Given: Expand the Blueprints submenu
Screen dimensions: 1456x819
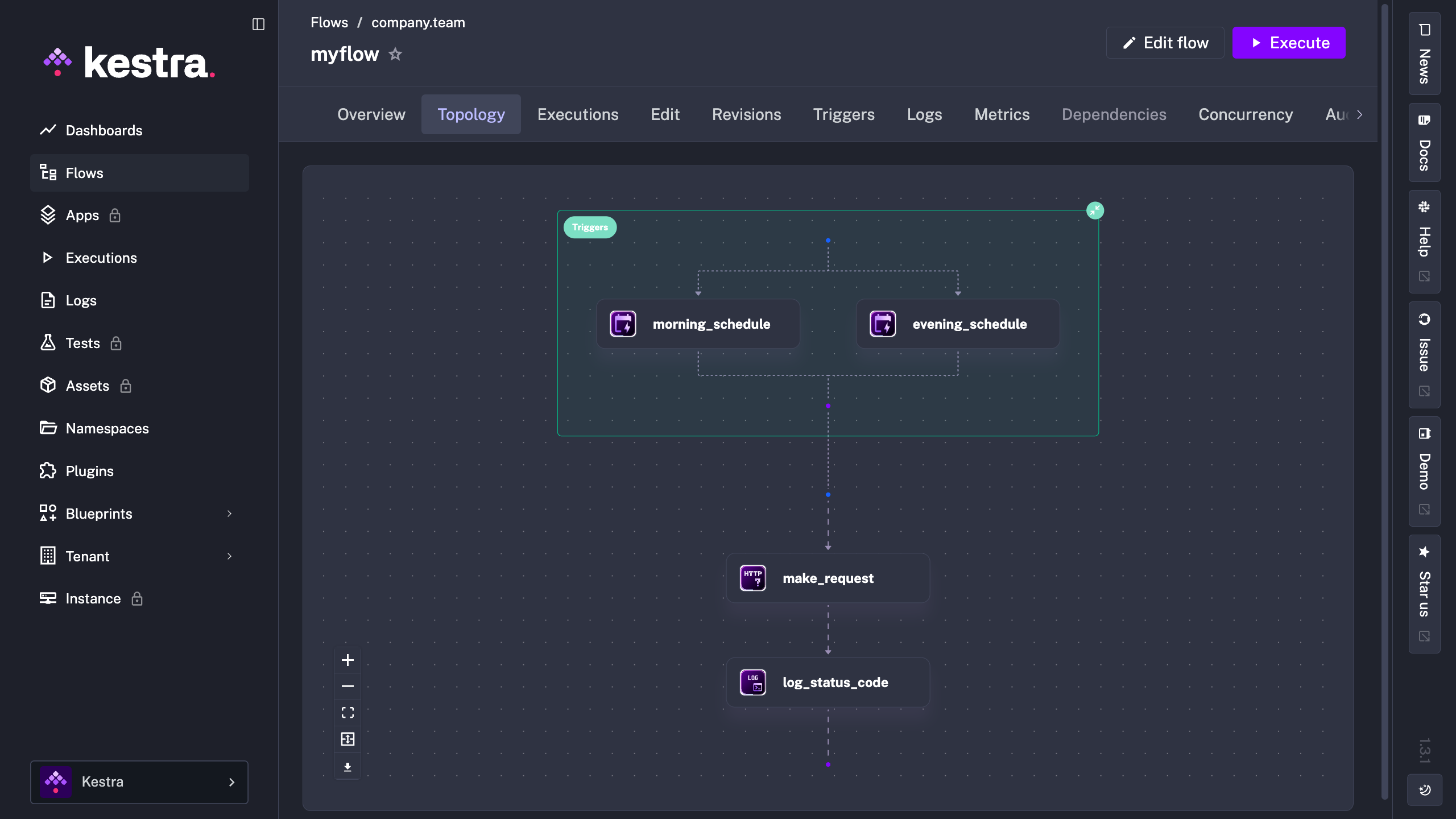Looking at the screenshot, I should (229, 514).
